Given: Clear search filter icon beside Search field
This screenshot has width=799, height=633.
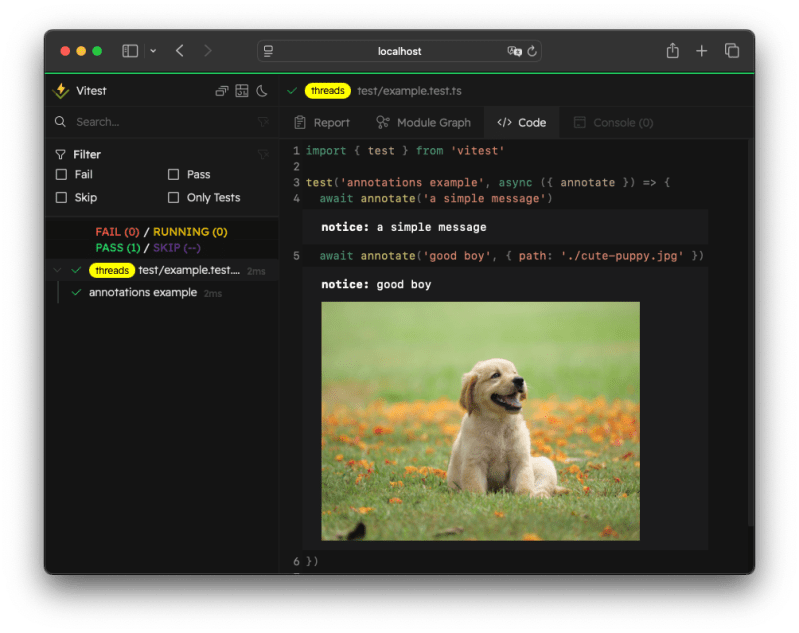Looking at the screenshot, I should tap(263, 122).
